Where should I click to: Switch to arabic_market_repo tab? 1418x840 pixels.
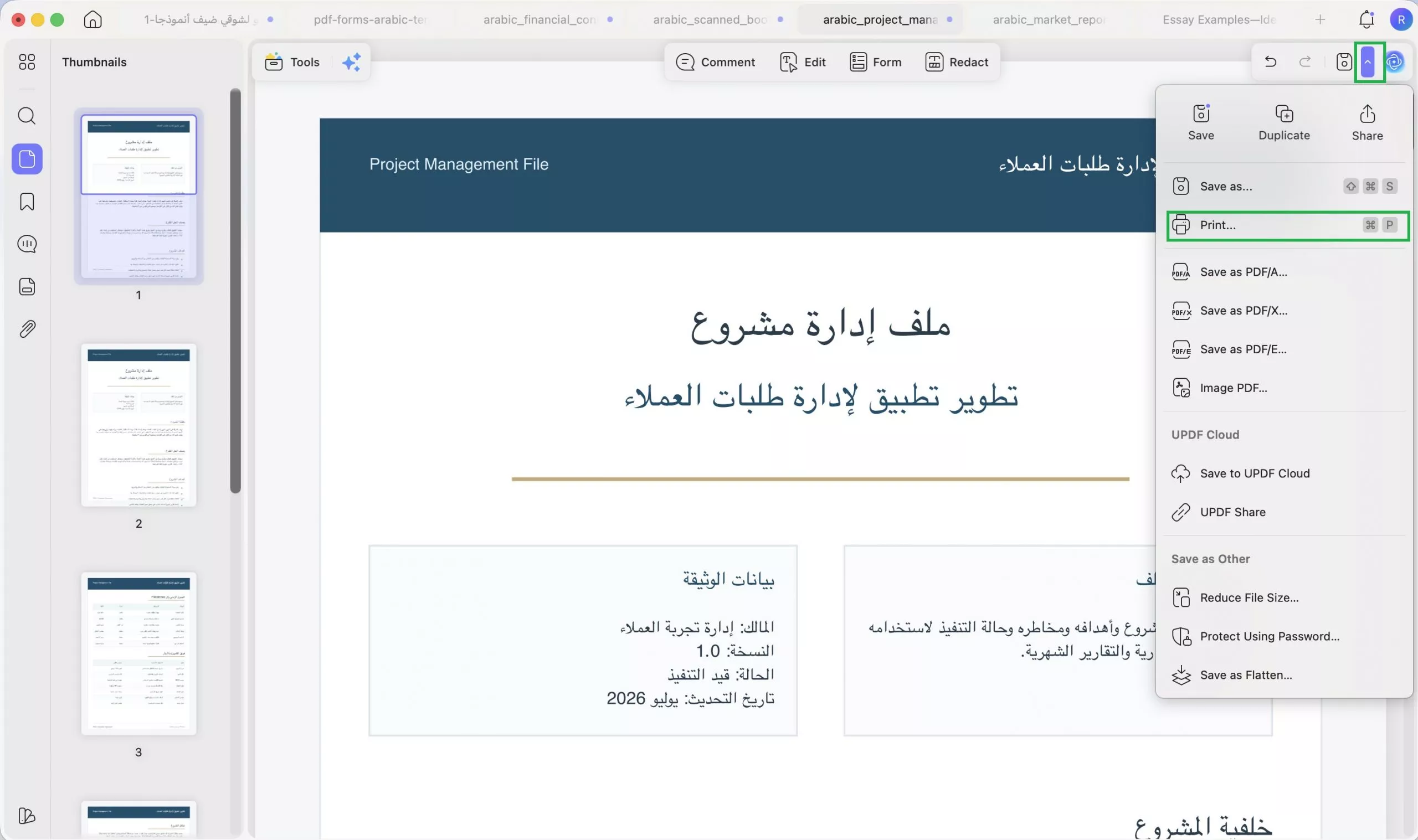tap(1049, 19)
